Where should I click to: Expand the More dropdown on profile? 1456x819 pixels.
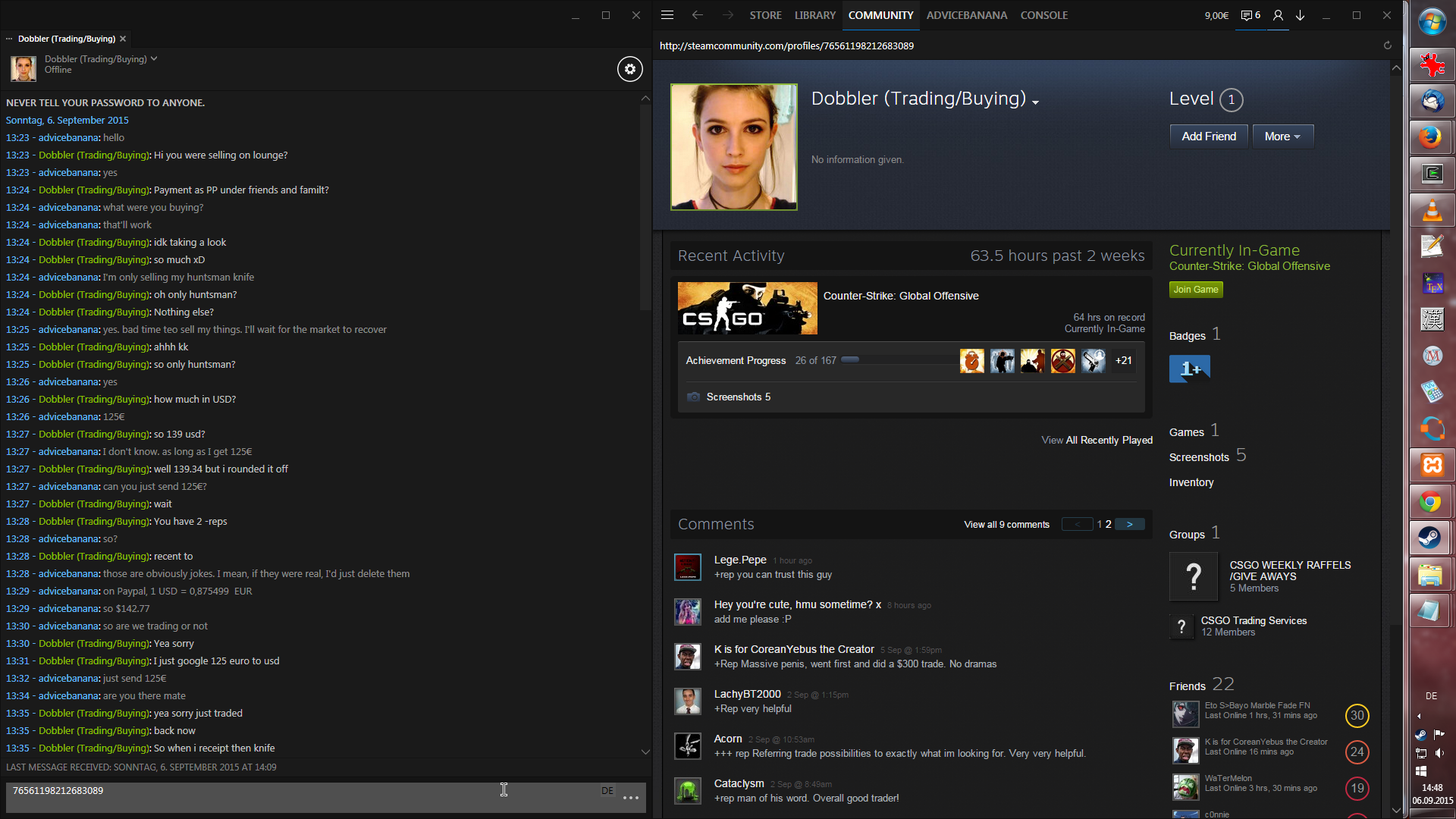1282,136
